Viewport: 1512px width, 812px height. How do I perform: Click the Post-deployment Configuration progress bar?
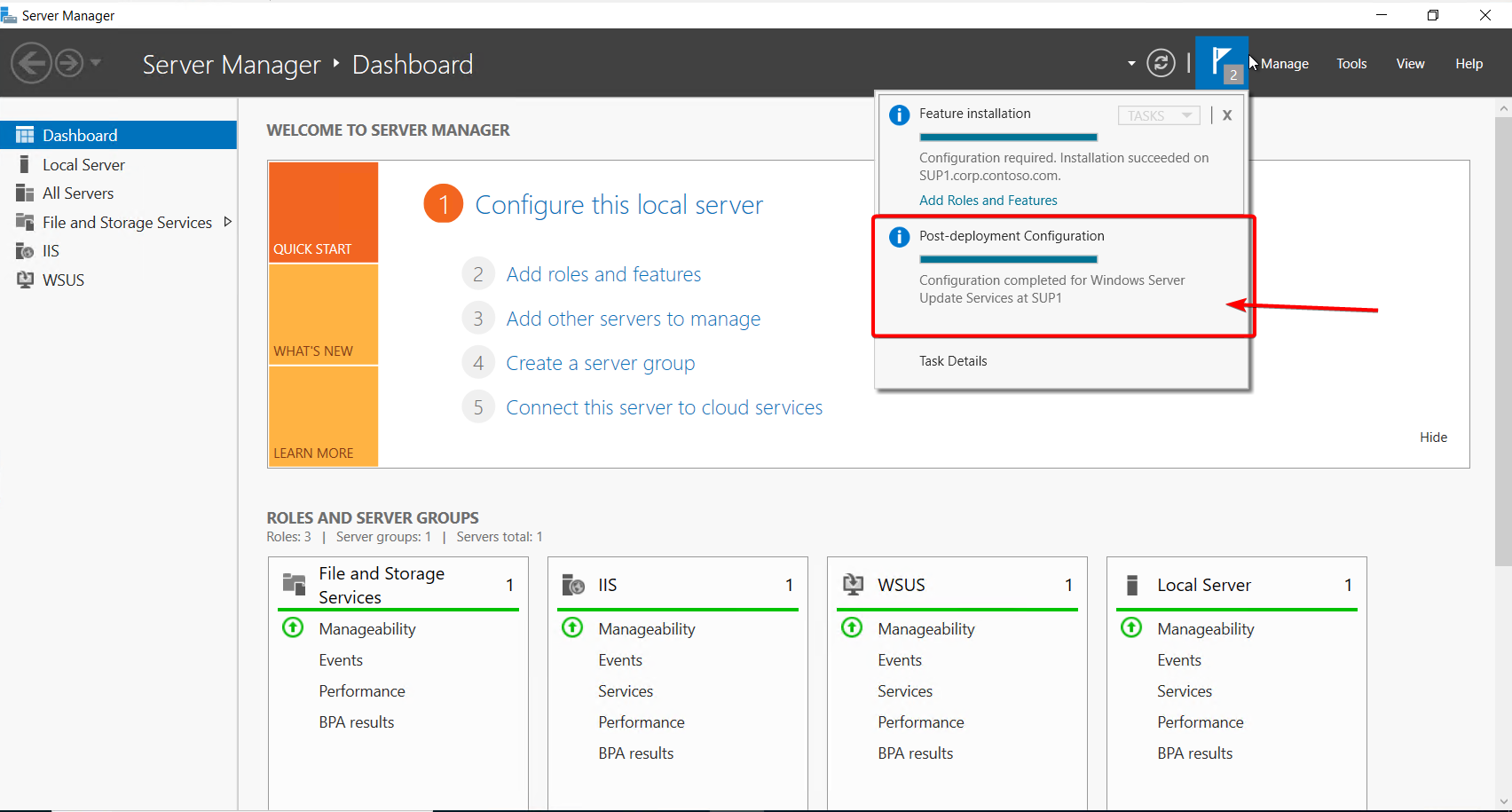pos(1008,259)
